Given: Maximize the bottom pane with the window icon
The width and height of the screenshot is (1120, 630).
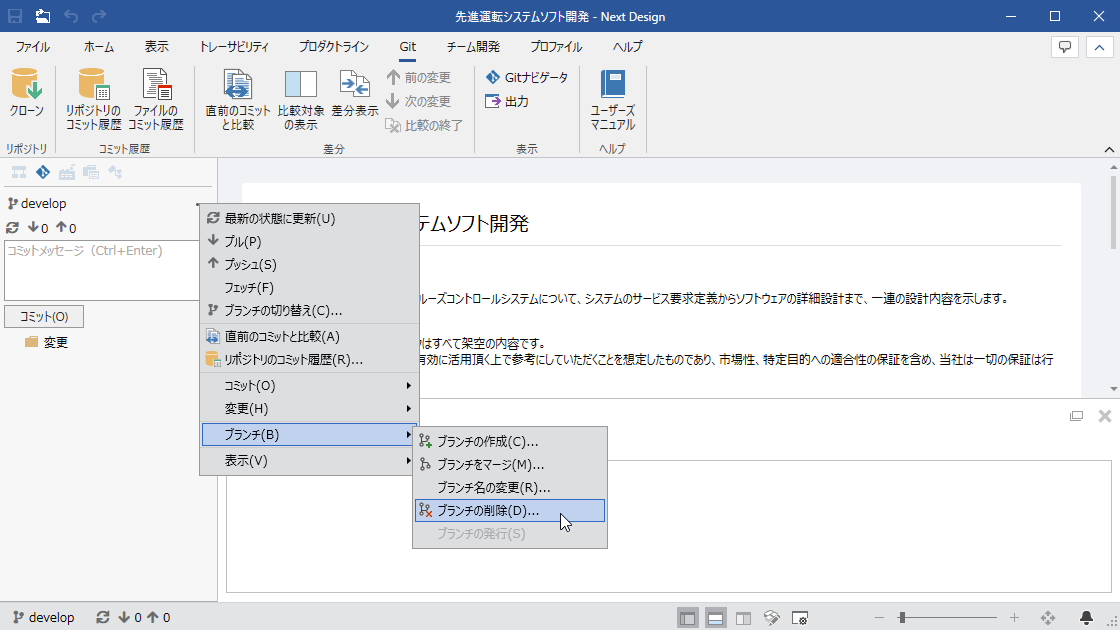Looking at the screenshot, I should tap(1076, 416).
